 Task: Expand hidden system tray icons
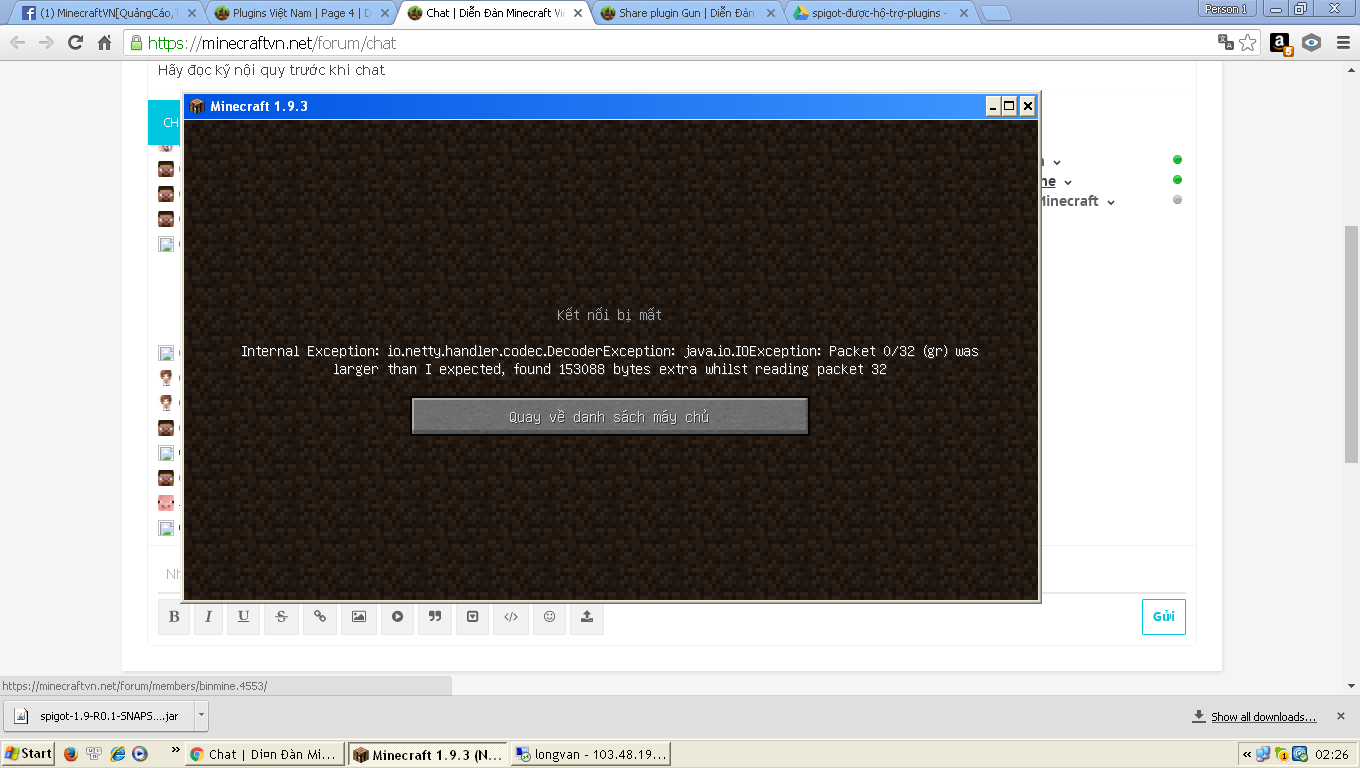(x=1247, y=754)
